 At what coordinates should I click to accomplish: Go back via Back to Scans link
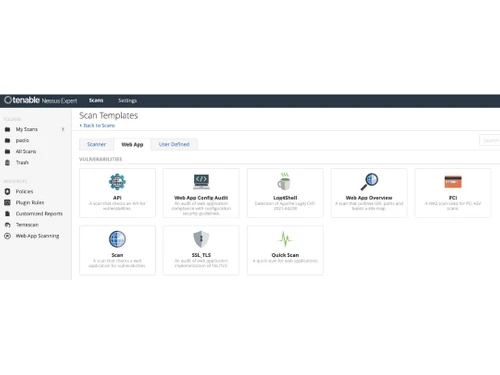click(x=97, y=125)
